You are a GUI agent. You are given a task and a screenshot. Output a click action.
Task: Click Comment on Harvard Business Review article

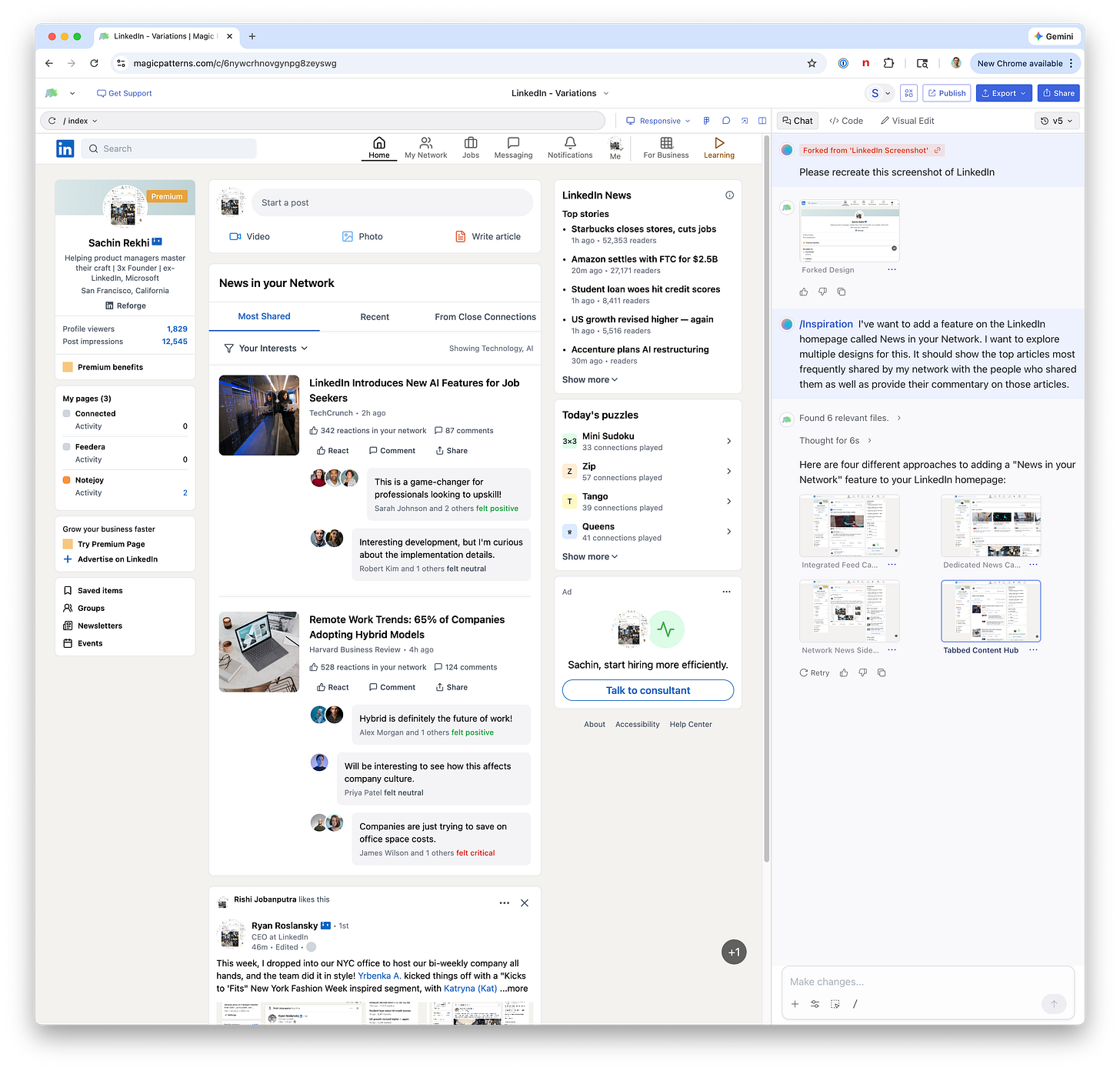[x=392, y=687]
